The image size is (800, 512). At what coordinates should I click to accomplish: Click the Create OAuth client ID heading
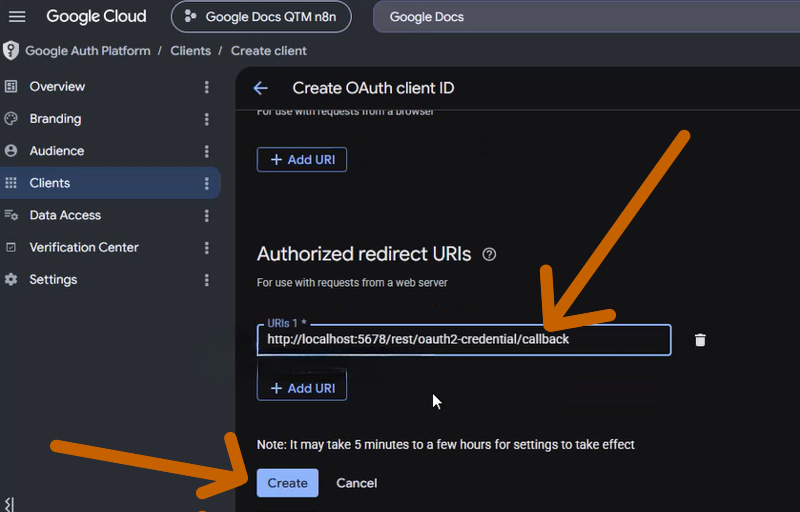coord(373,88)
